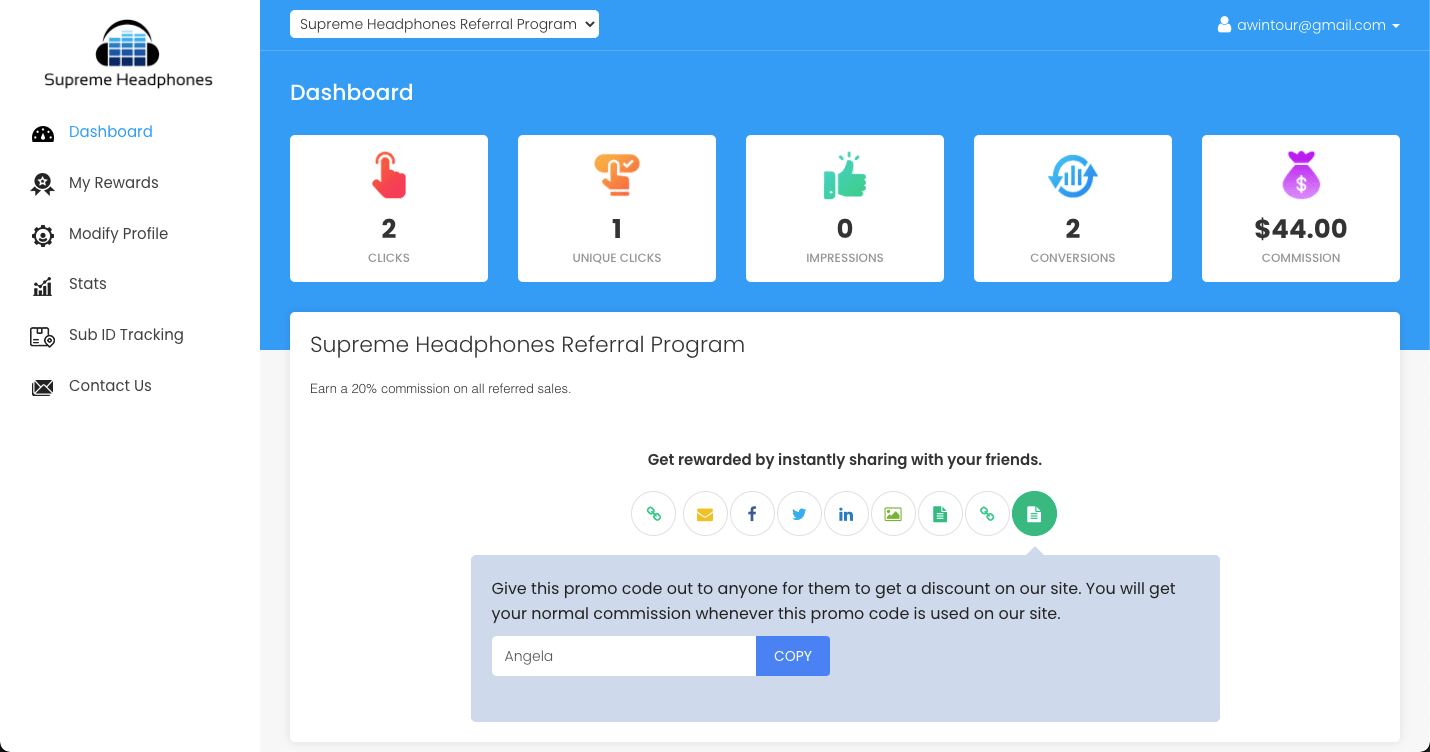Image resolution: width=1430 pixels, height=752 pixels.
Task: Open the Modify Profile page
Action: (x=118, y=234)
